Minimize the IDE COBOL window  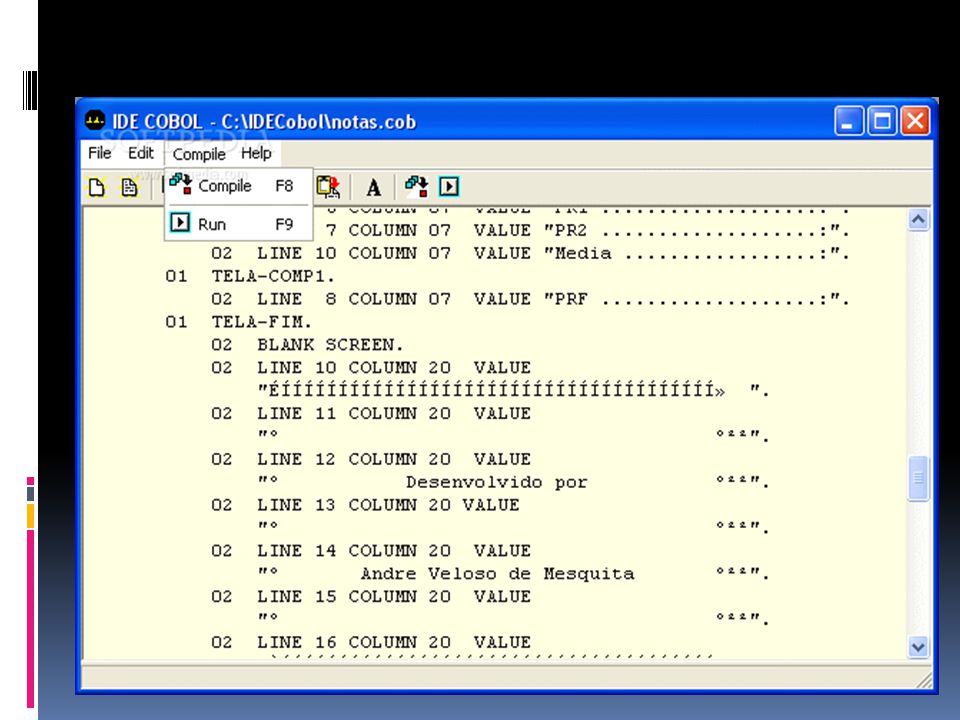coord(849,121)
